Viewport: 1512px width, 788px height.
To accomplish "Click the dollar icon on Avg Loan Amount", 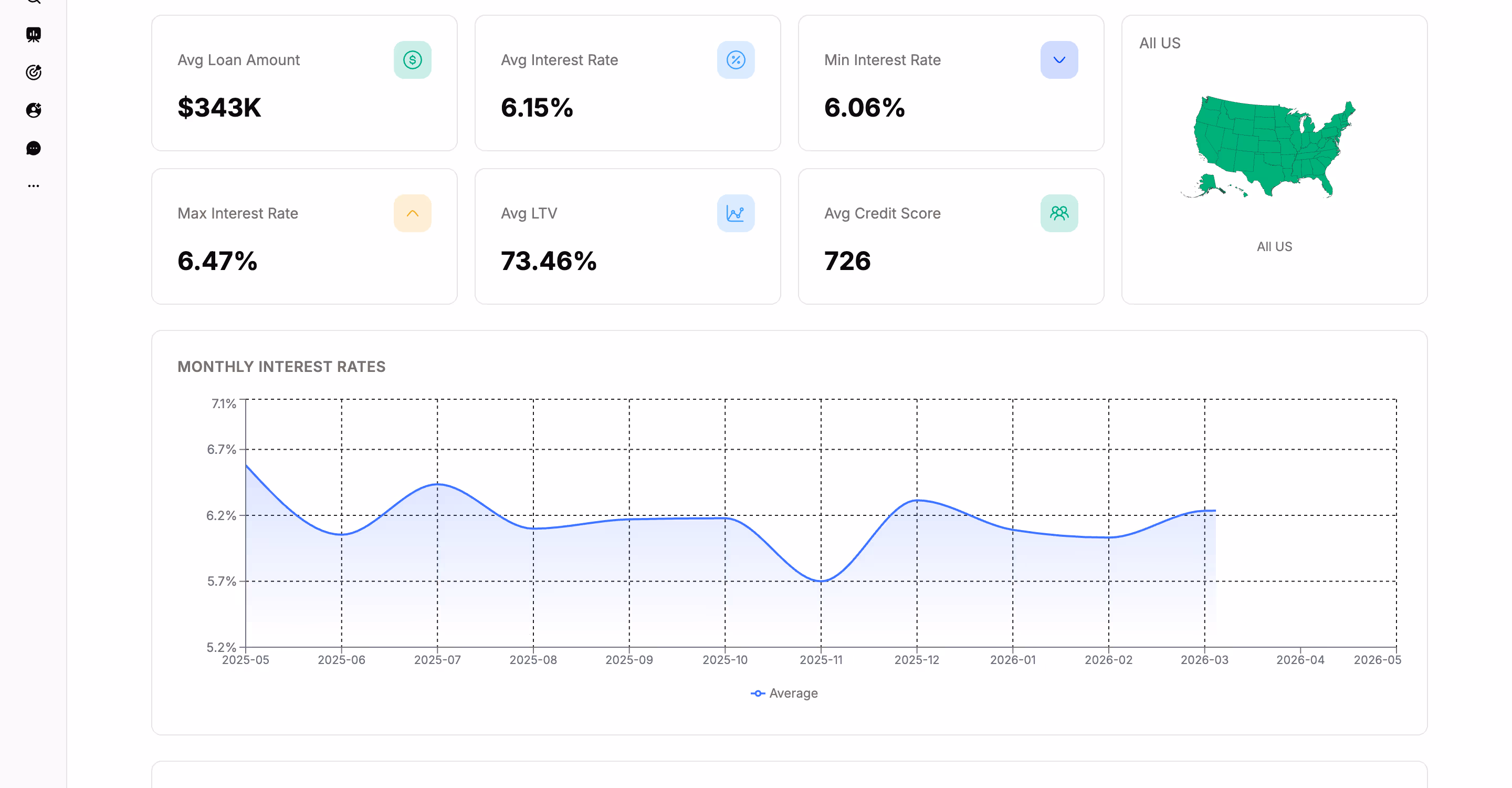I will tap(412, 60).
